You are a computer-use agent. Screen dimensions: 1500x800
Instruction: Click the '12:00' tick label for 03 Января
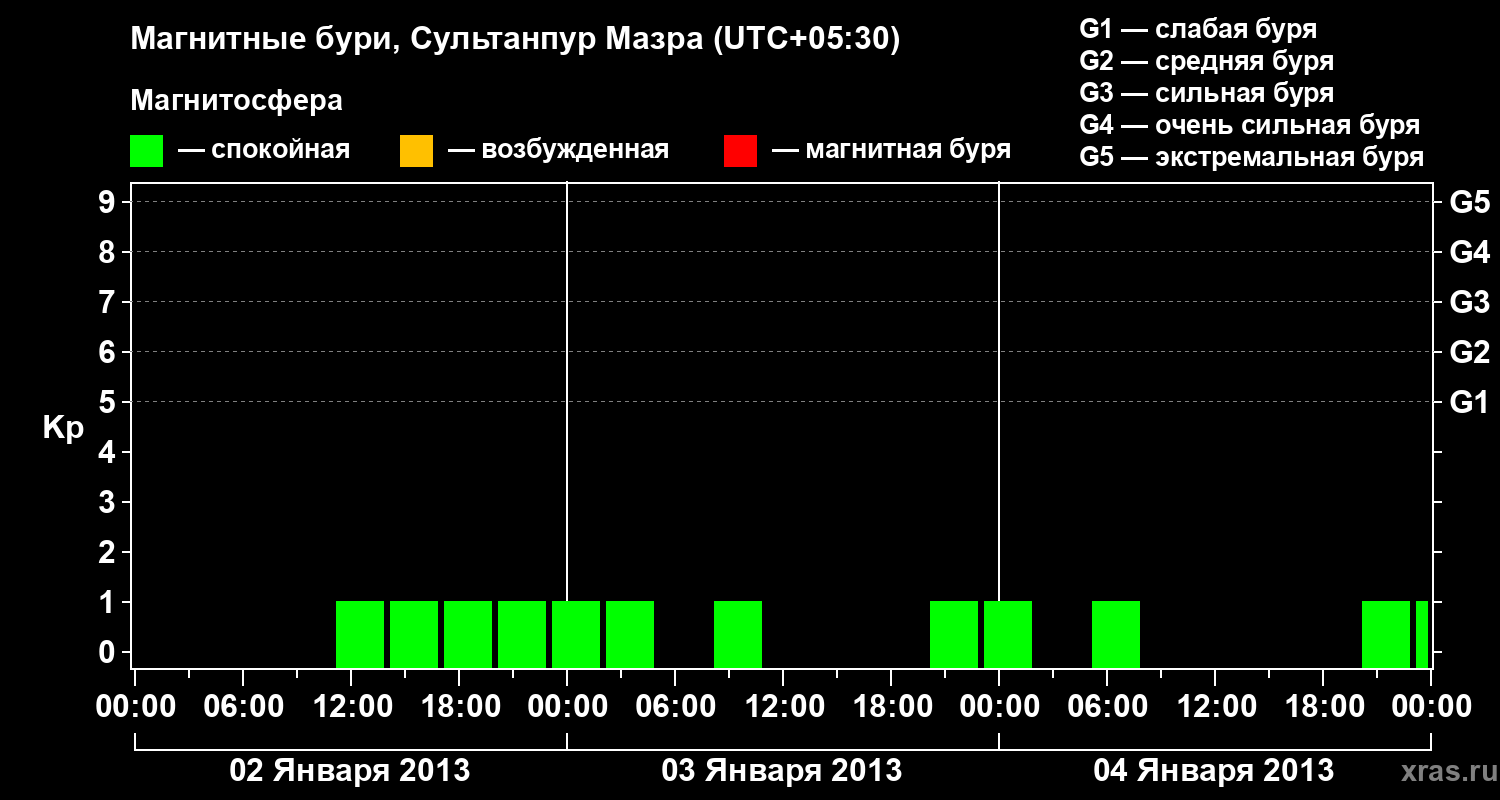783,707
